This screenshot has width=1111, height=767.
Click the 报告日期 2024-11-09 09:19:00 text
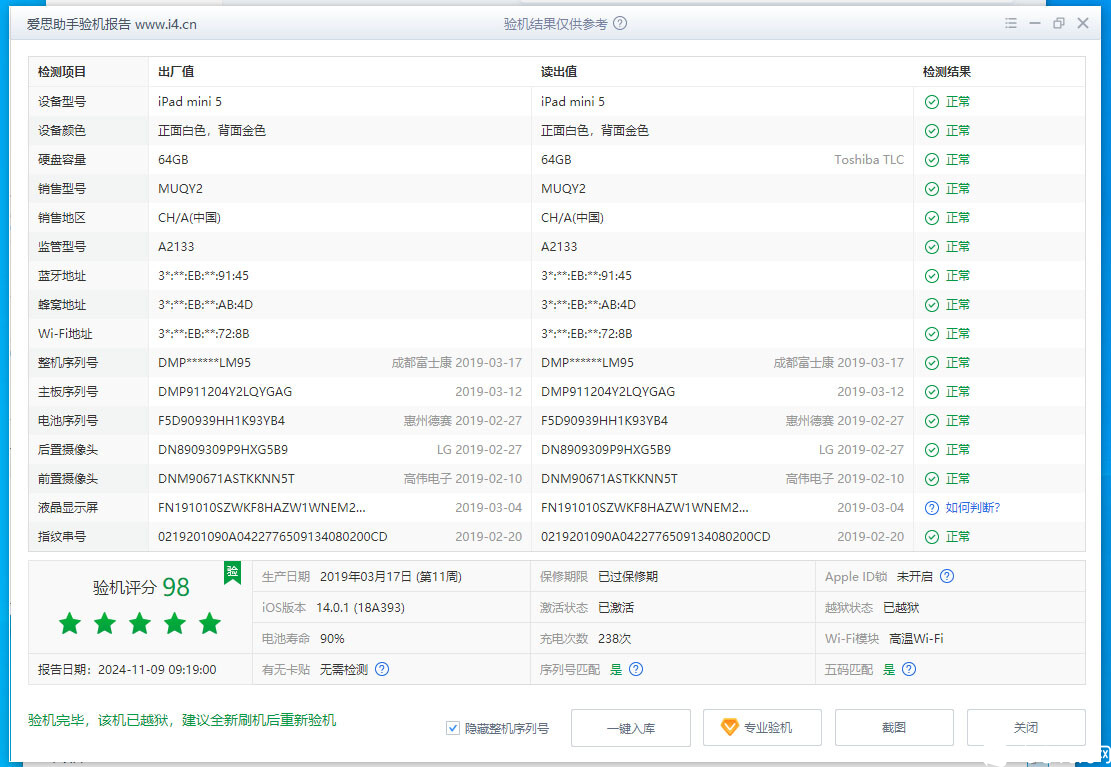pos(128,670)
